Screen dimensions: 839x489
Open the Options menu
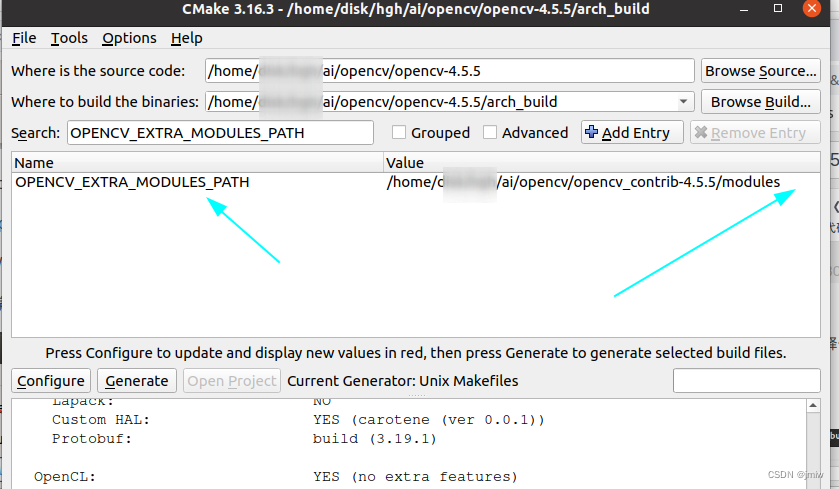pos(129,38)
